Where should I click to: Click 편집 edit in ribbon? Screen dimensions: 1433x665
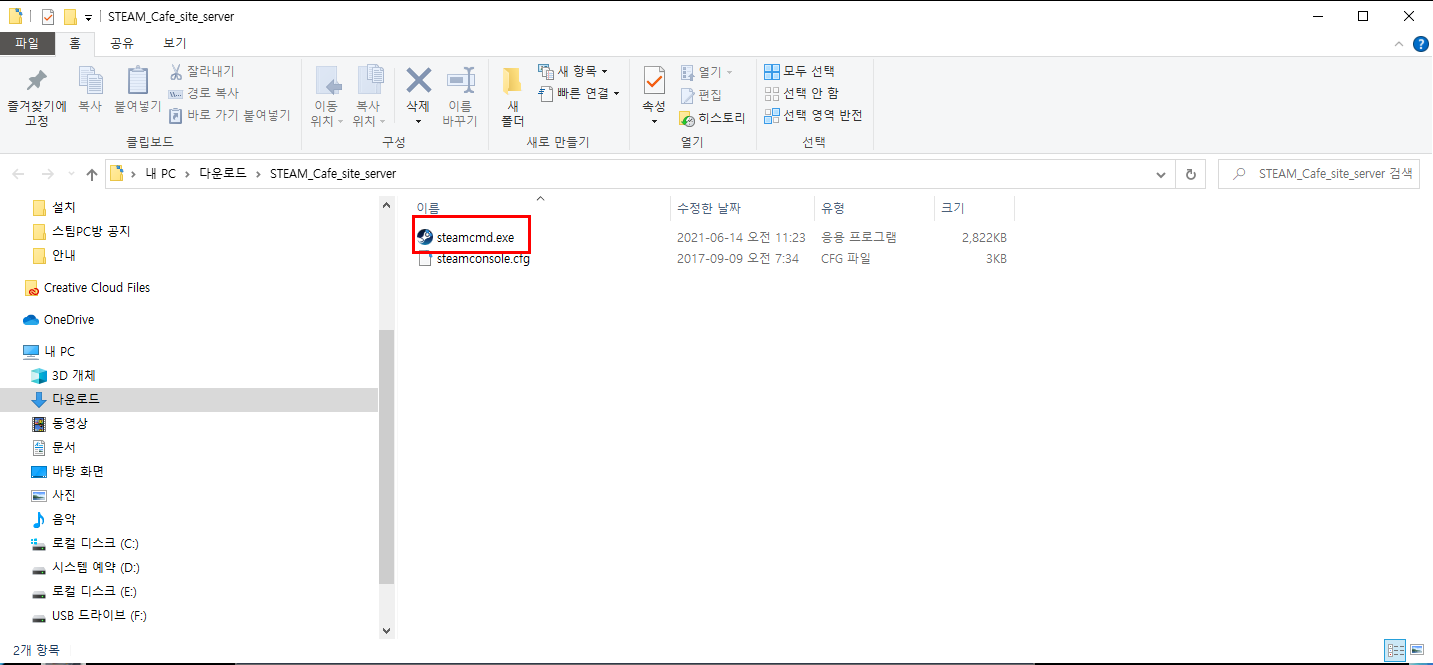tap(701, 95)
